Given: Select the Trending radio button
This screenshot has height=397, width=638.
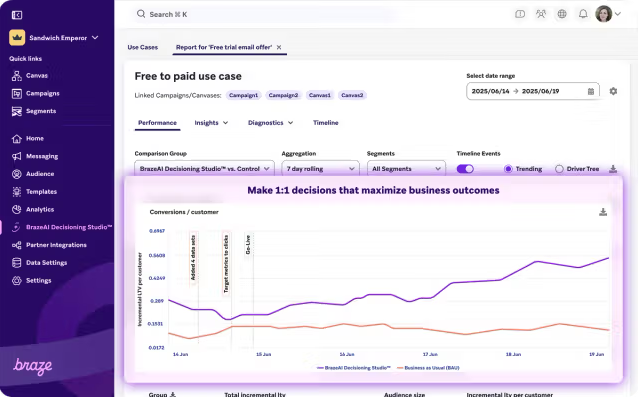Looking at the screenshot, I should click(508, 169).
